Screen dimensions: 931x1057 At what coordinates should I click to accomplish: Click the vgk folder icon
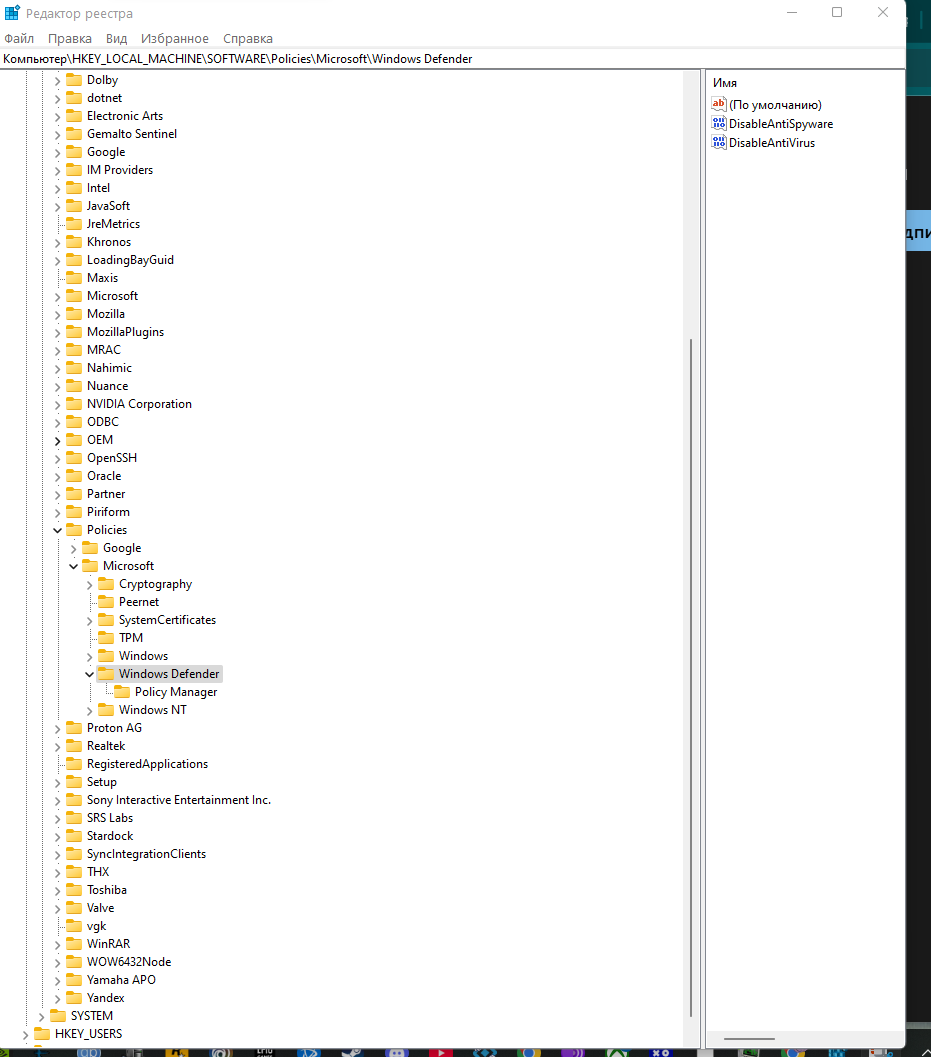(x=74, y=926)
